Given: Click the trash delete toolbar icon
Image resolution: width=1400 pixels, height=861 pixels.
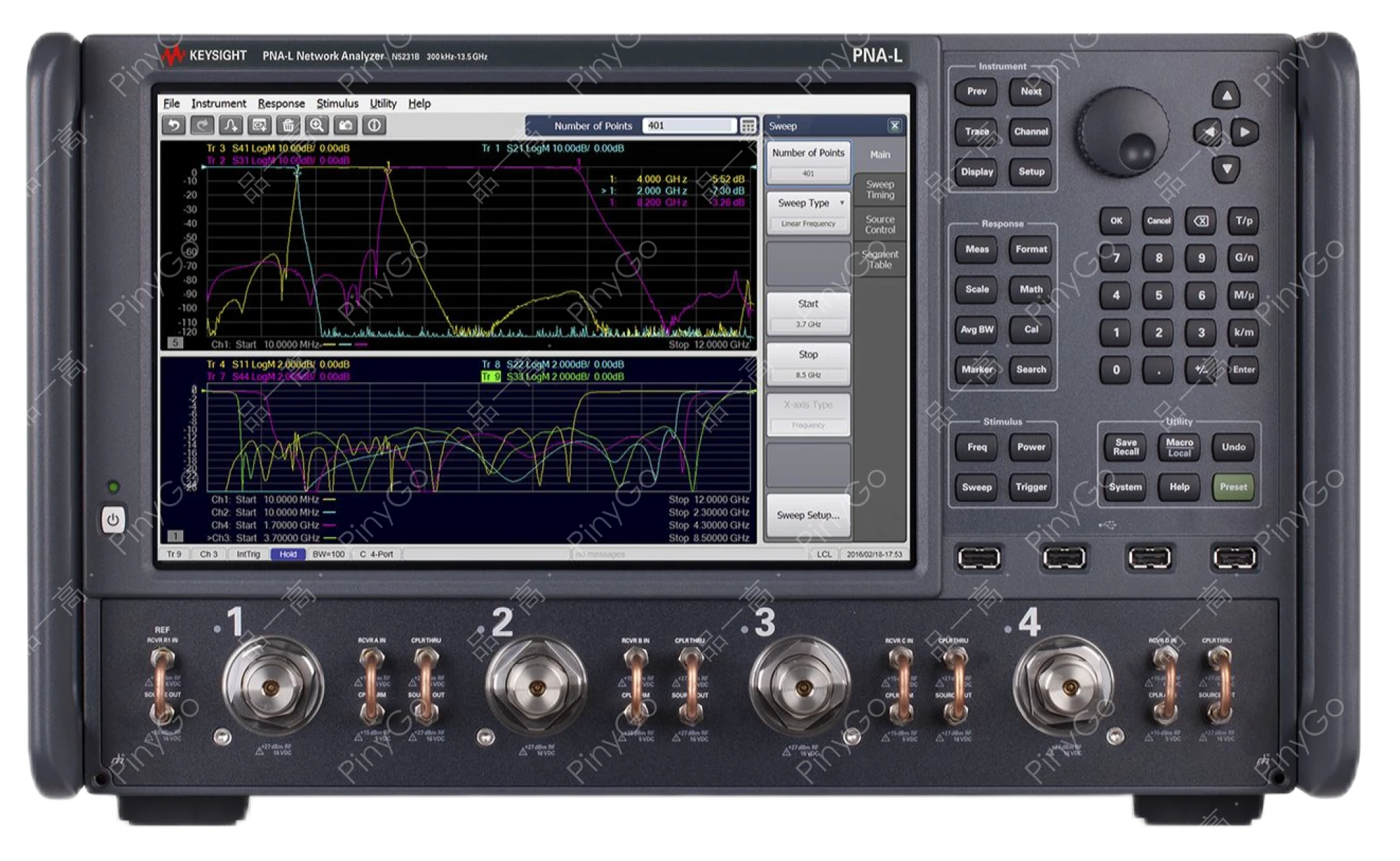Looking at the screenshot, I should (288, 125).
